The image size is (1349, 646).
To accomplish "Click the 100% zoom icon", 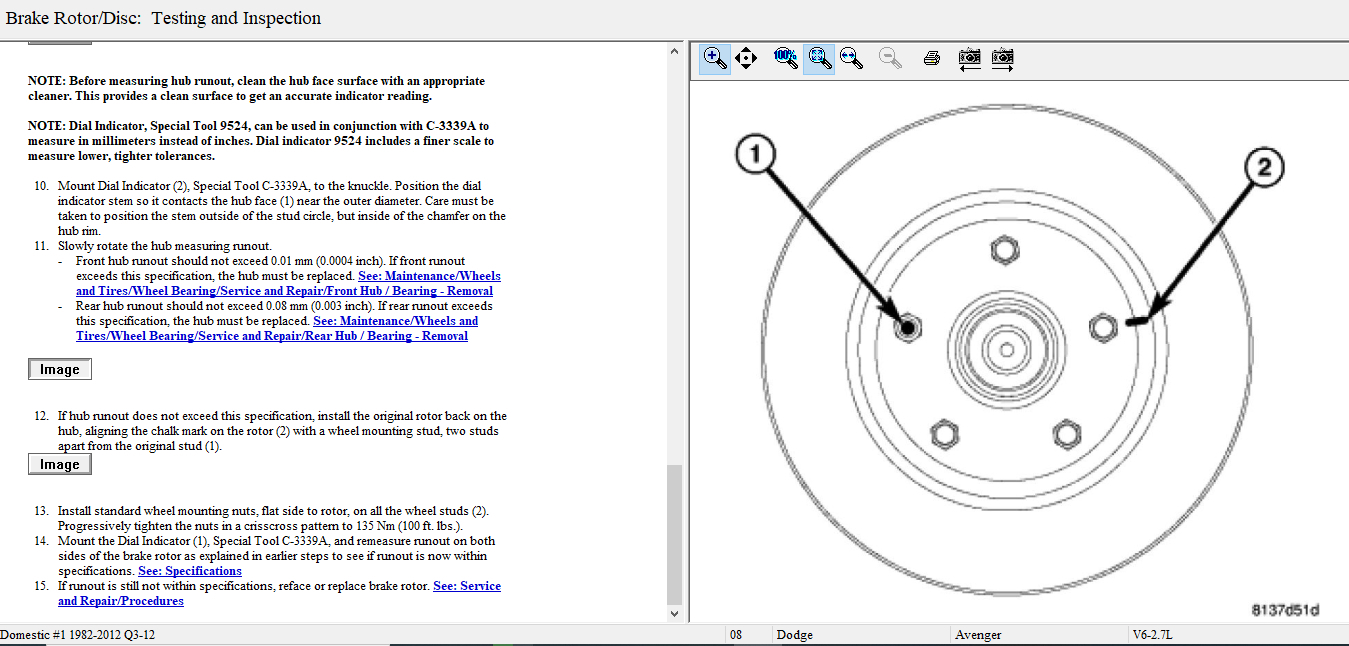I will pyautogui.click(x=786, y=58).
